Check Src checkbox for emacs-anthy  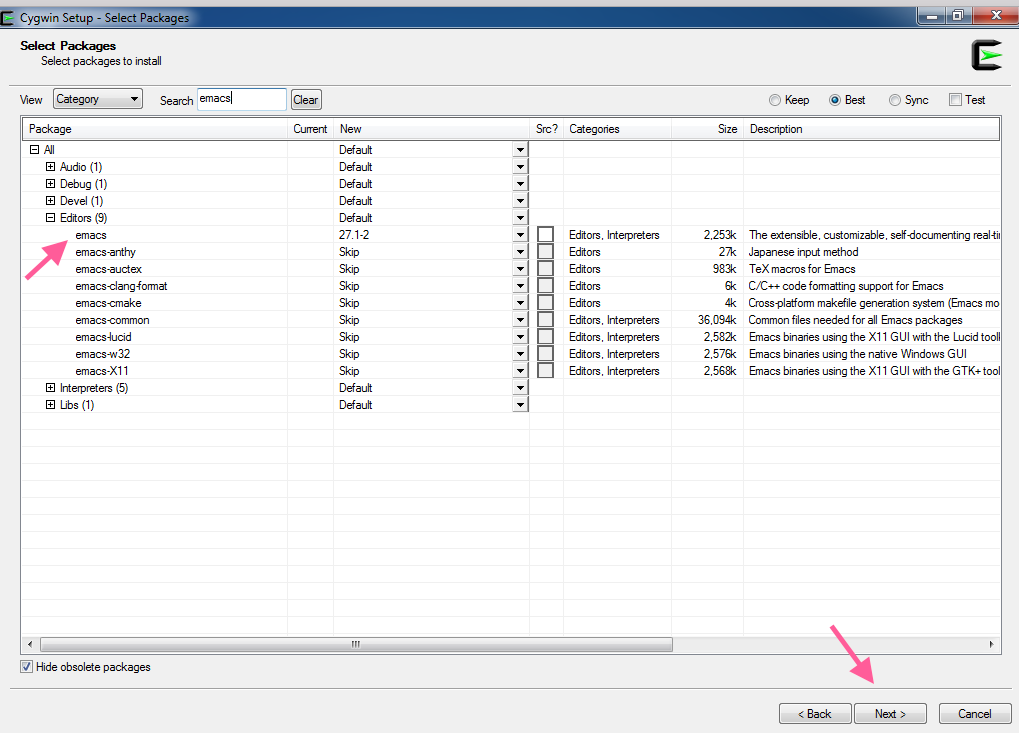pyautogui.click(x=546, y=251)
